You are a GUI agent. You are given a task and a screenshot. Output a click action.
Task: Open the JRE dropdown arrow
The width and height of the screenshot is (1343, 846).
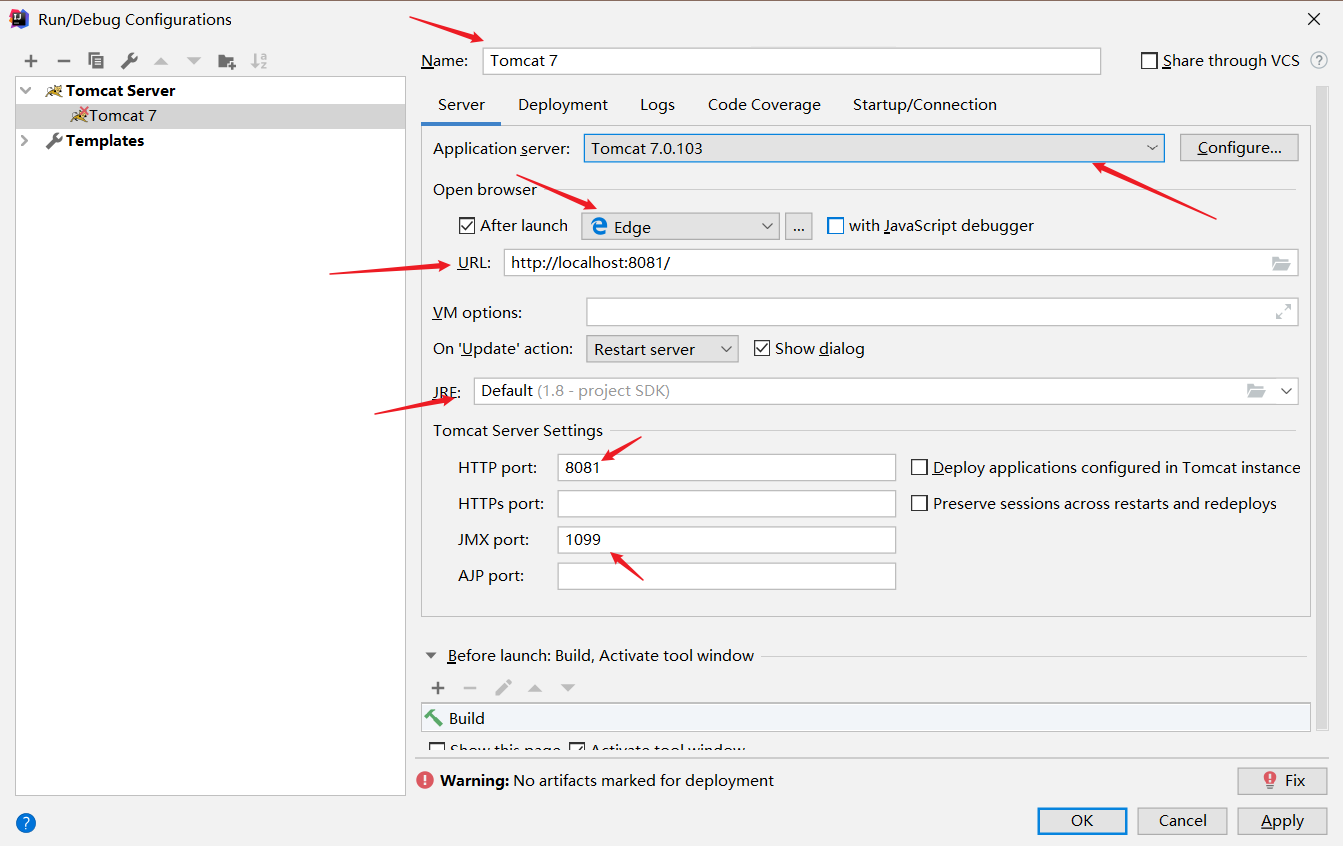[x=1286, y=391]
